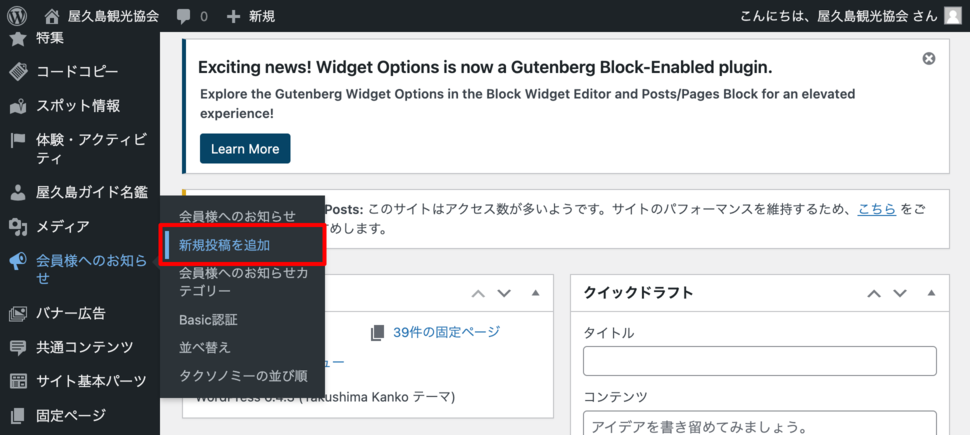Screen dimensions: 970x435
Task: Click the plus icon next to 新規
Action: (x=233, y=17)
